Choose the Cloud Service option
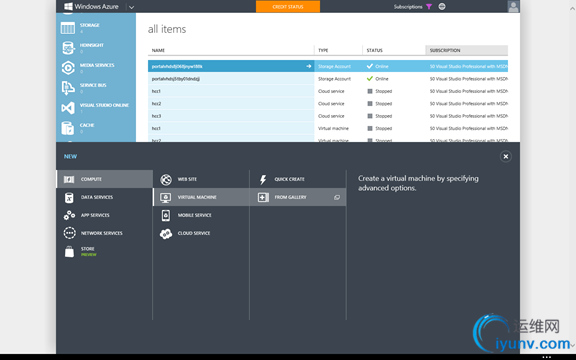 tap(201, 233)
